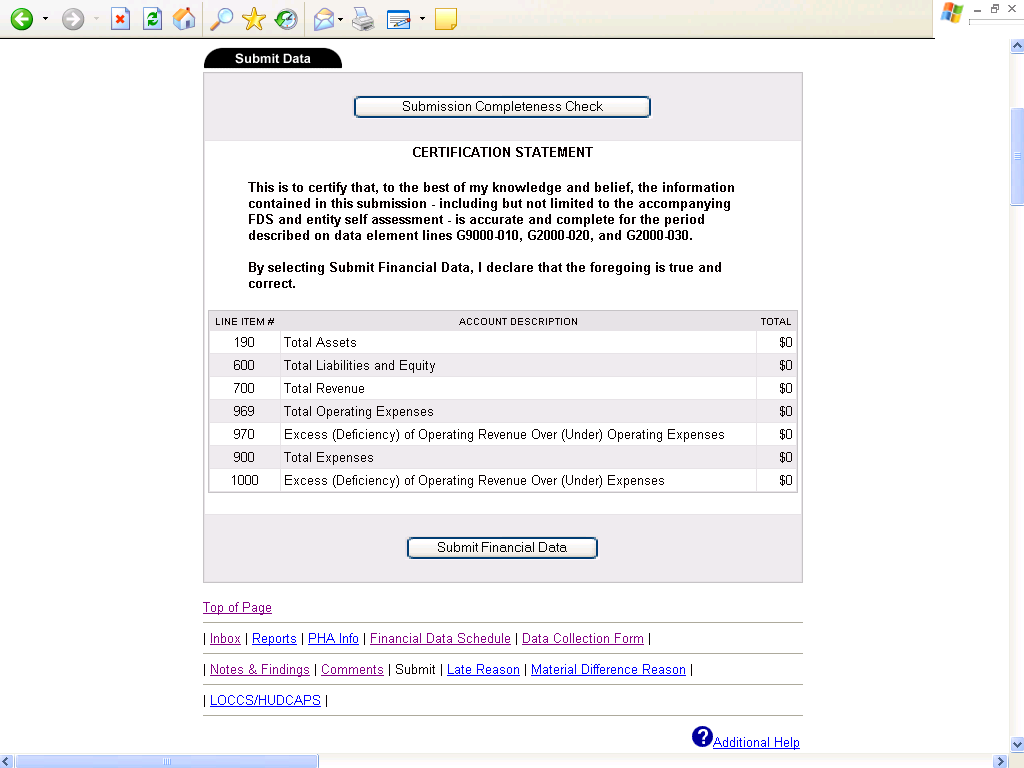Image resolution: width=1024 pixels, height=768 pixels.
Task: Open the LOCCS/HUDCAPS link
Action: pos(265,700)
